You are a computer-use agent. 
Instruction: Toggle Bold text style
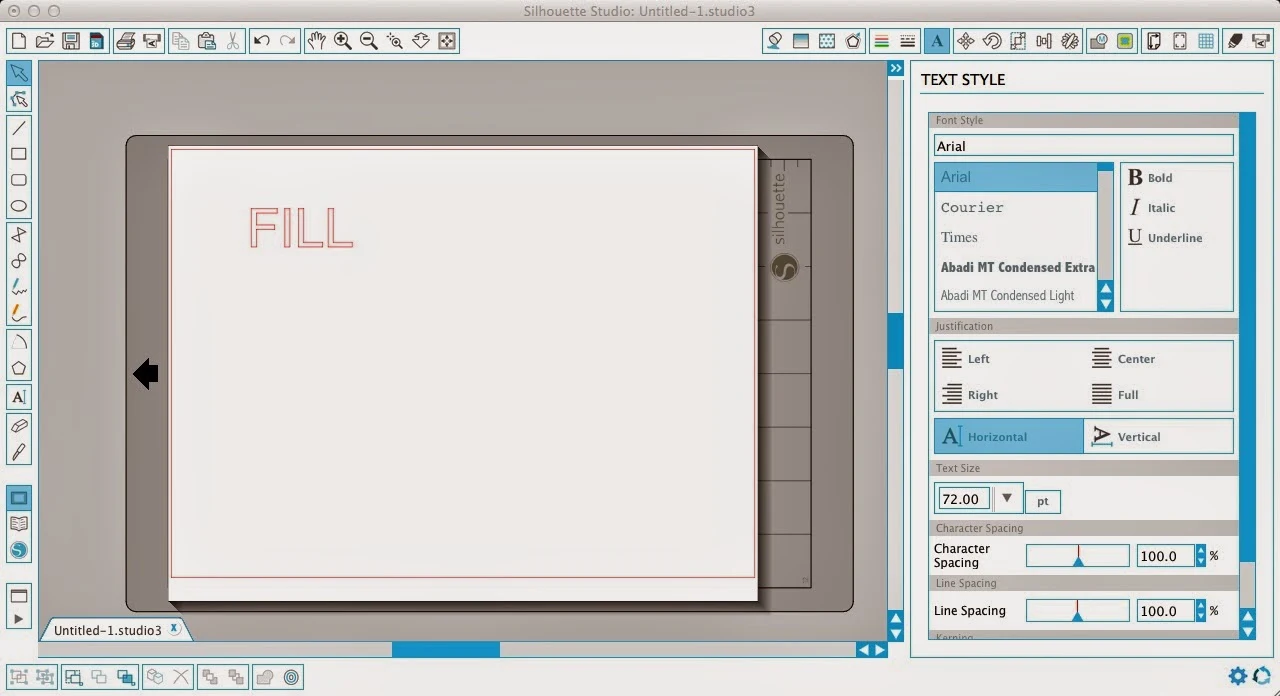click(1150, 178)
